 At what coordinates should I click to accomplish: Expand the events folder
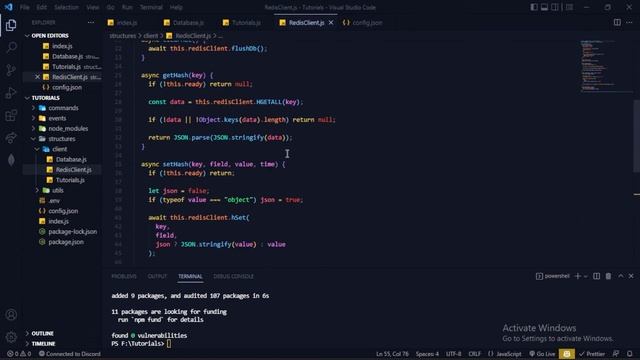coord(57,118)
